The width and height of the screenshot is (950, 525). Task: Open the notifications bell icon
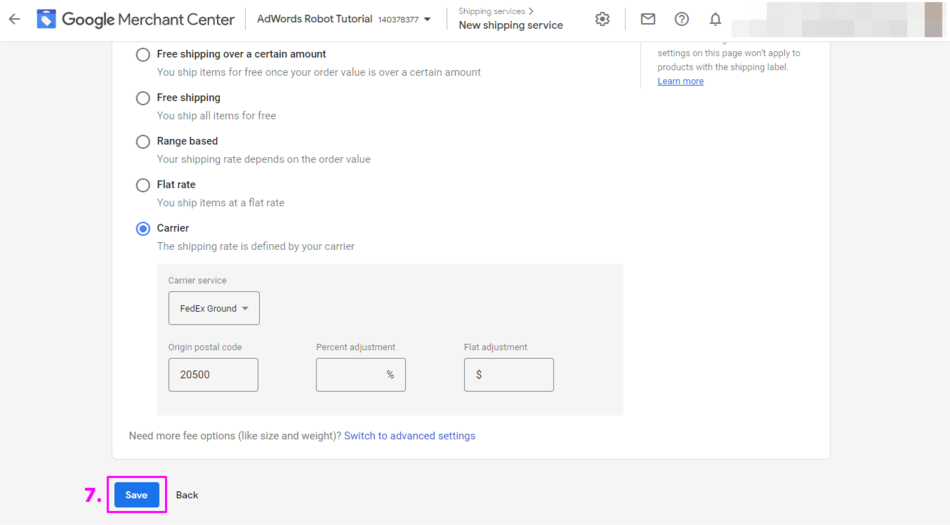(715, 19)
